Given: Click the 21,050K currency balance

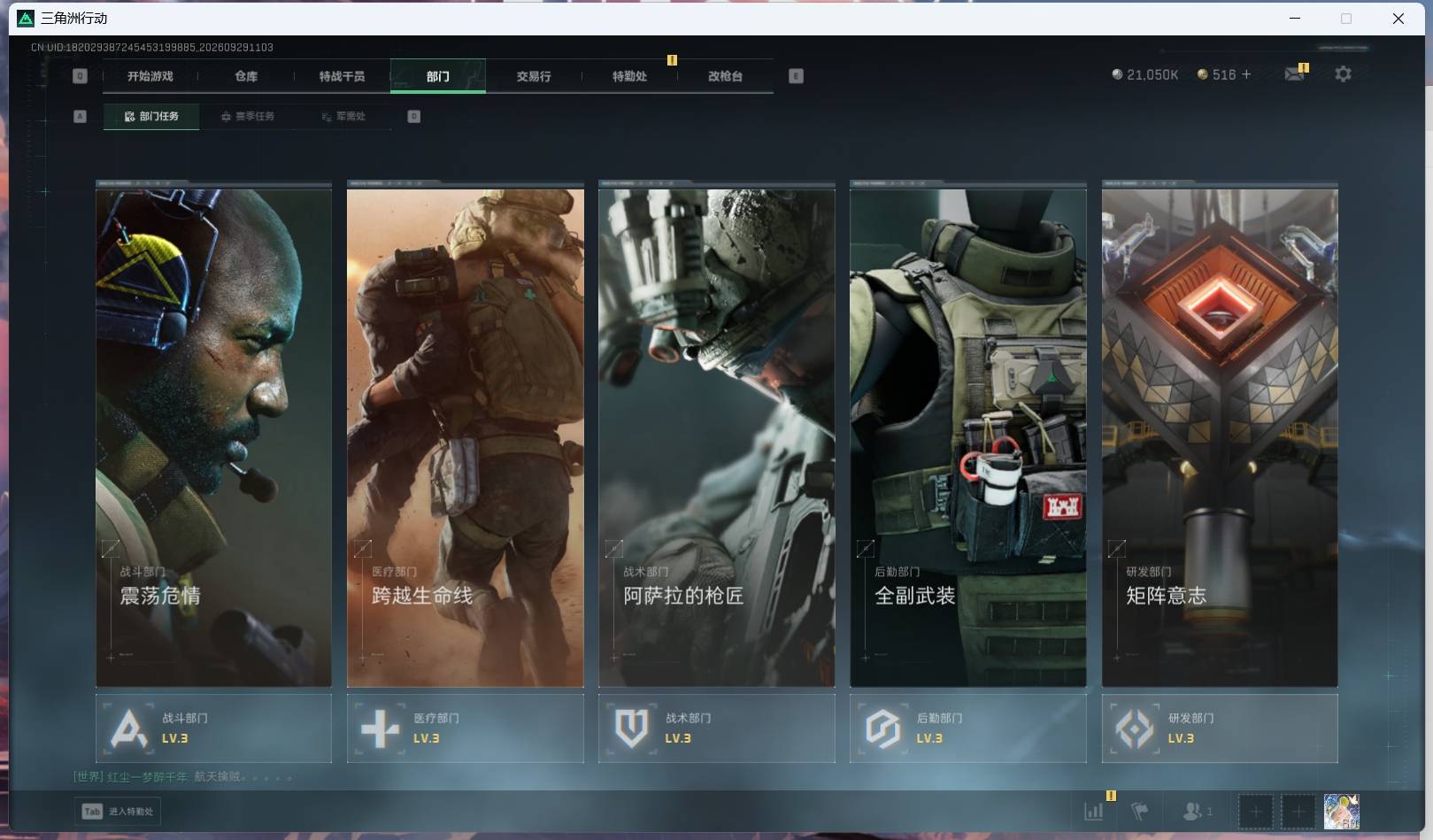Looking at the screenshot, I should pos(1144,74).
